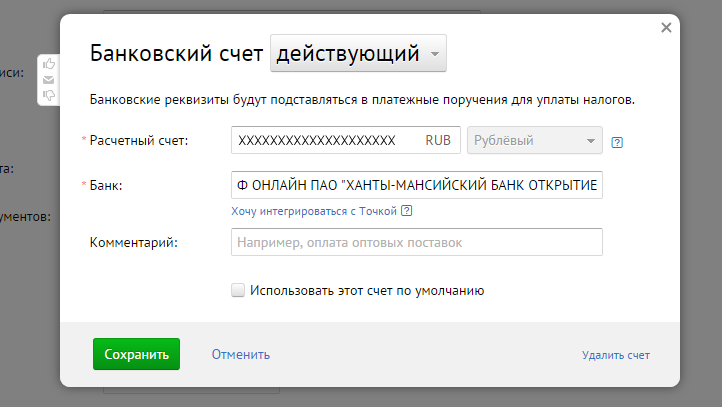Select the 'Комментарий' text field
This screenshot has height=407, width=722.
[416, 242]
